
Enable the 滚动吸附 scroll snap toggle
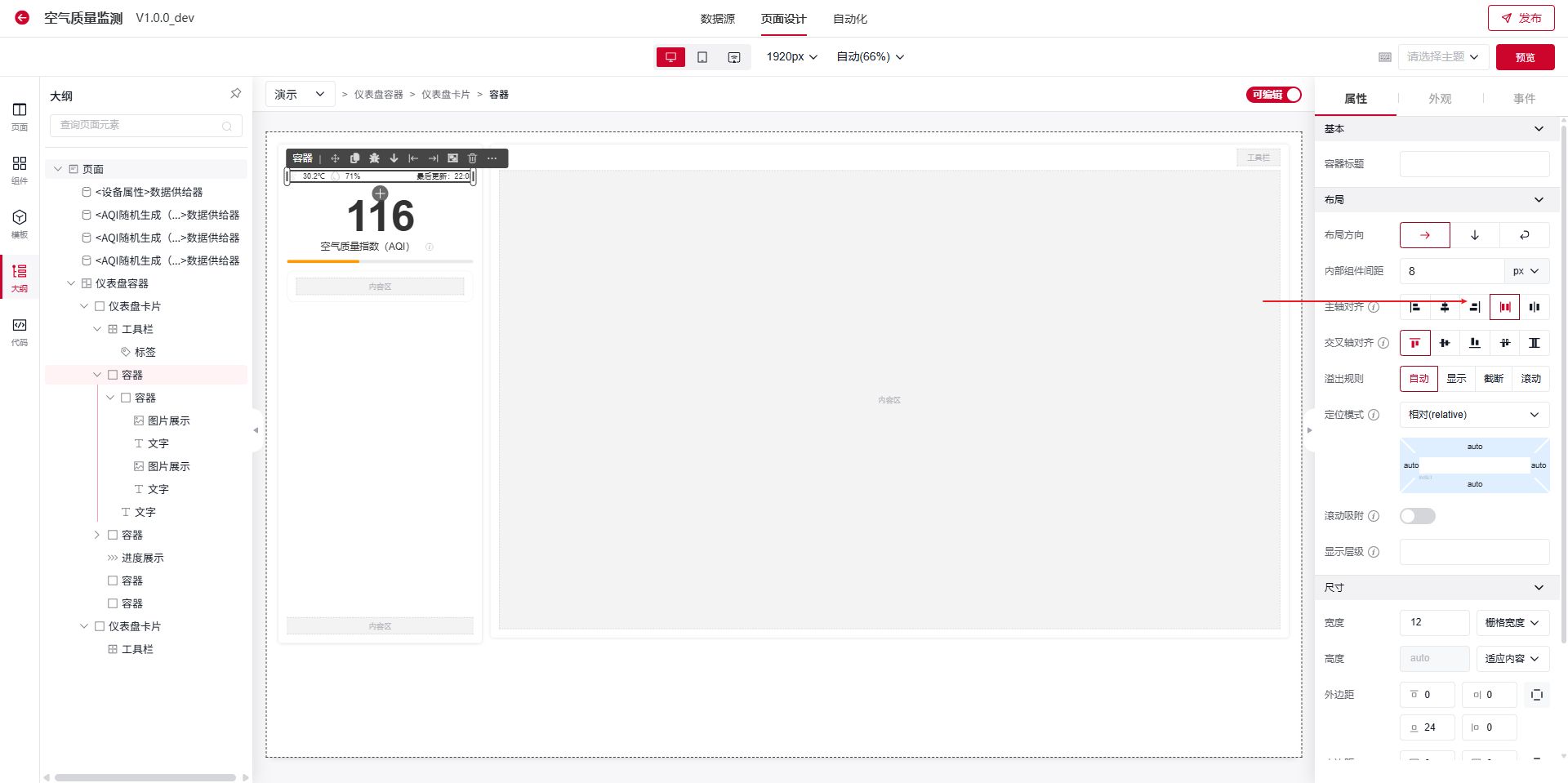click(x=1417, y=516)
